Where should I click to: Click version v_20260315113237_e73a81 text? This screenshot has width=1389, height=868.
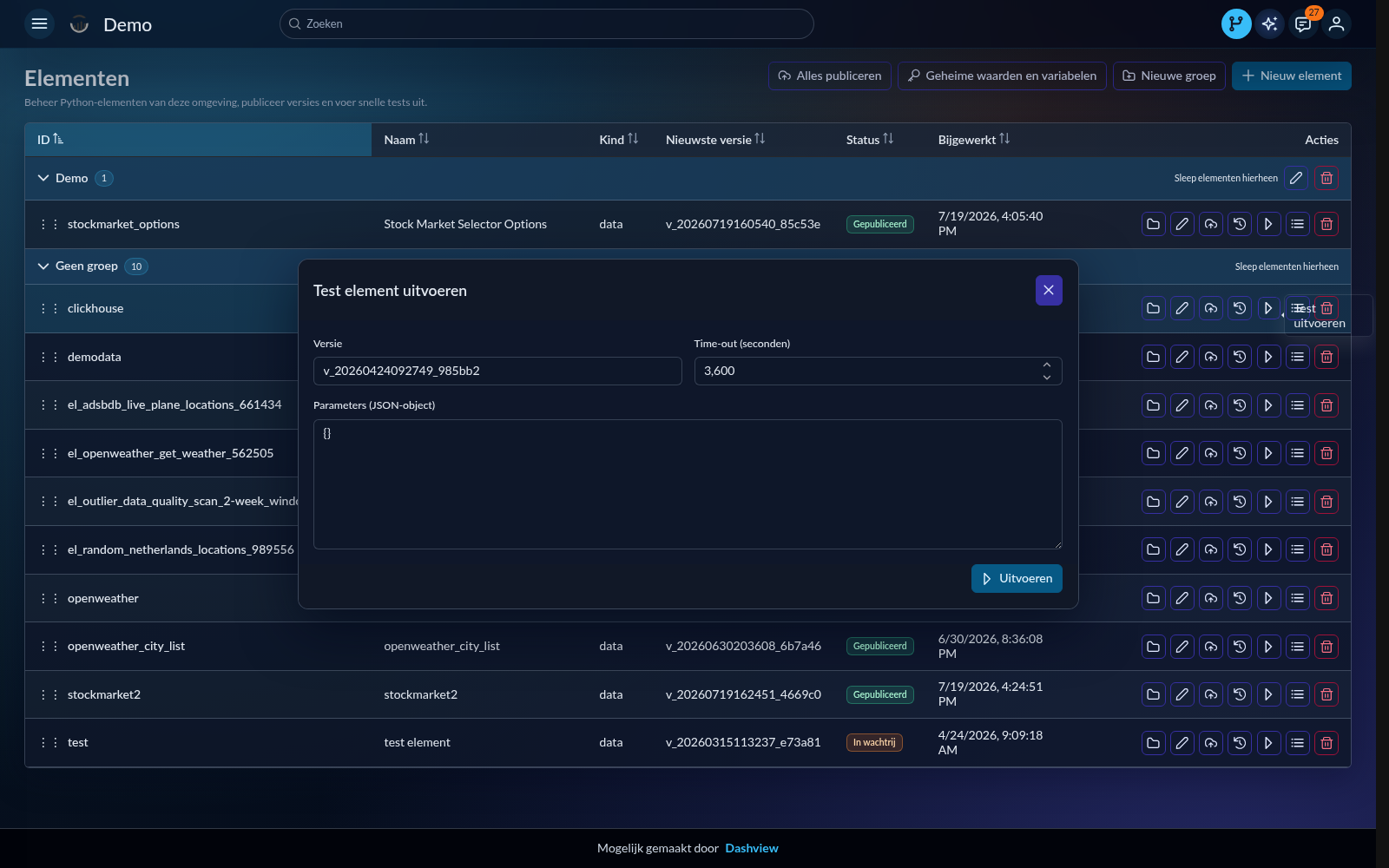tap(743, 743)
